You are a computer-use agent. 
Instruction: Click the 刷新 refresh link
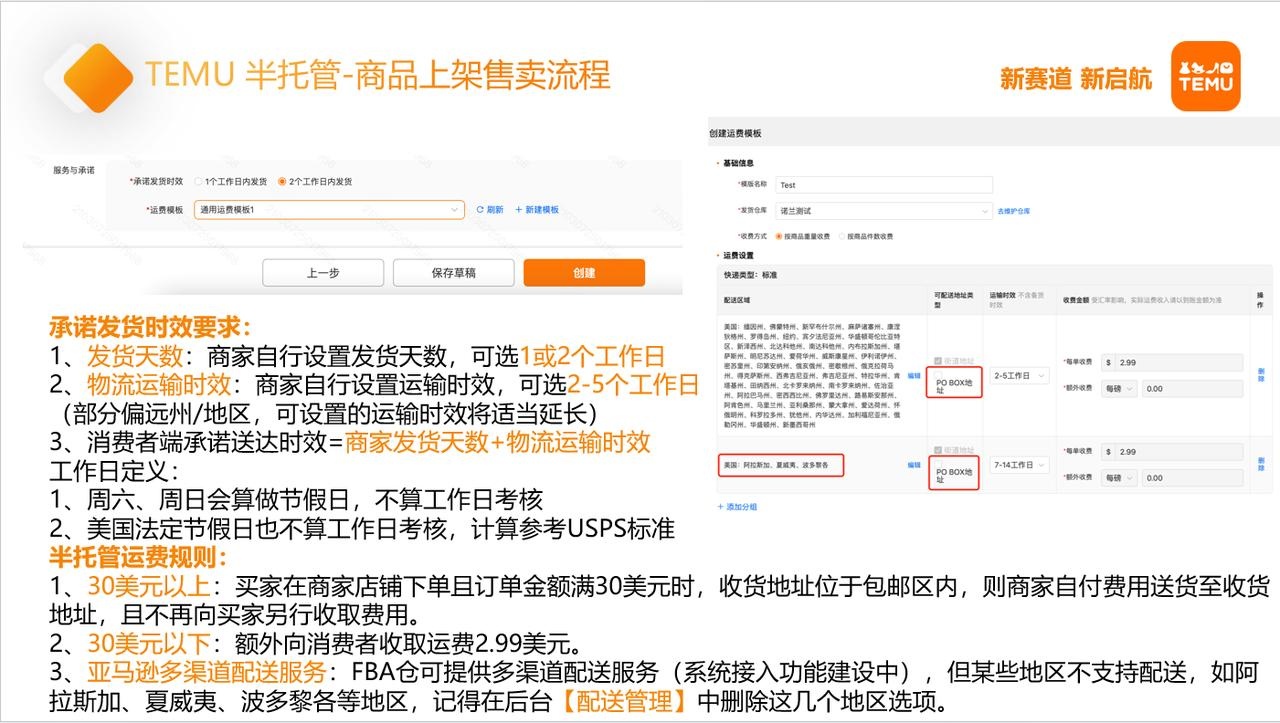490,210
